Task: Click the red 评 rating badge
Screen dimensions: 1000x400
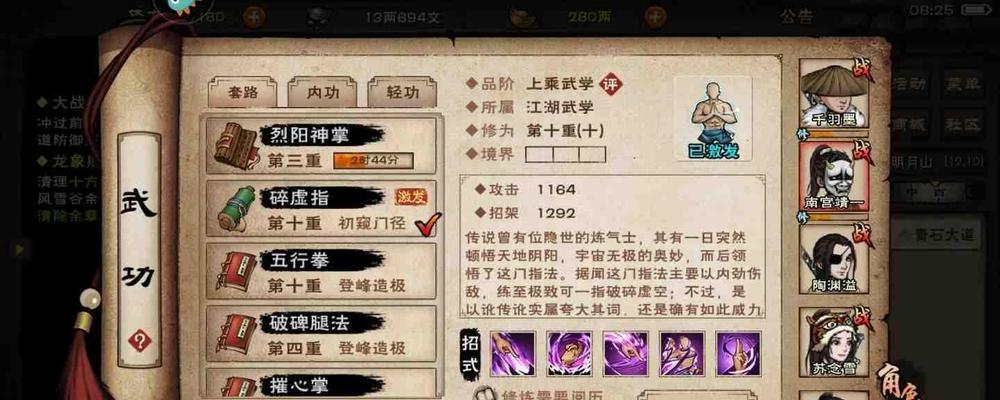Action: pyautogui.click(x=612, y=84)
